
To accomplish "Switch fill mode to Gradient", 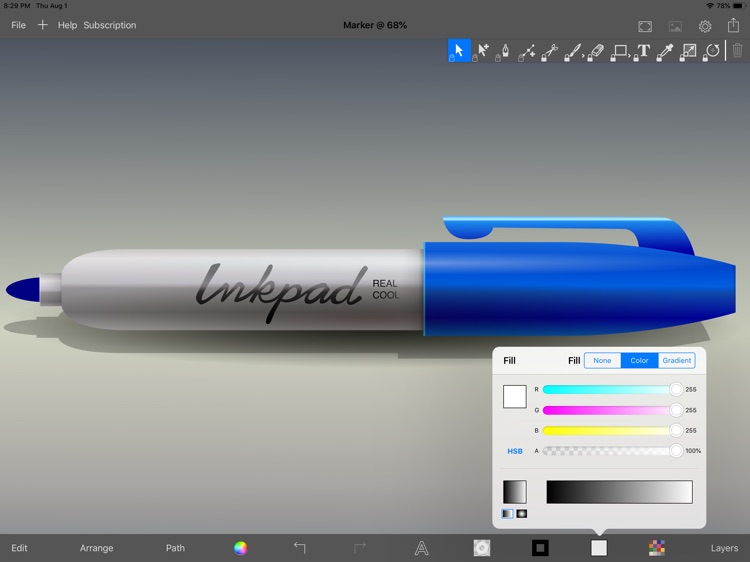I will pyautogui.click(x=677, y=361).
